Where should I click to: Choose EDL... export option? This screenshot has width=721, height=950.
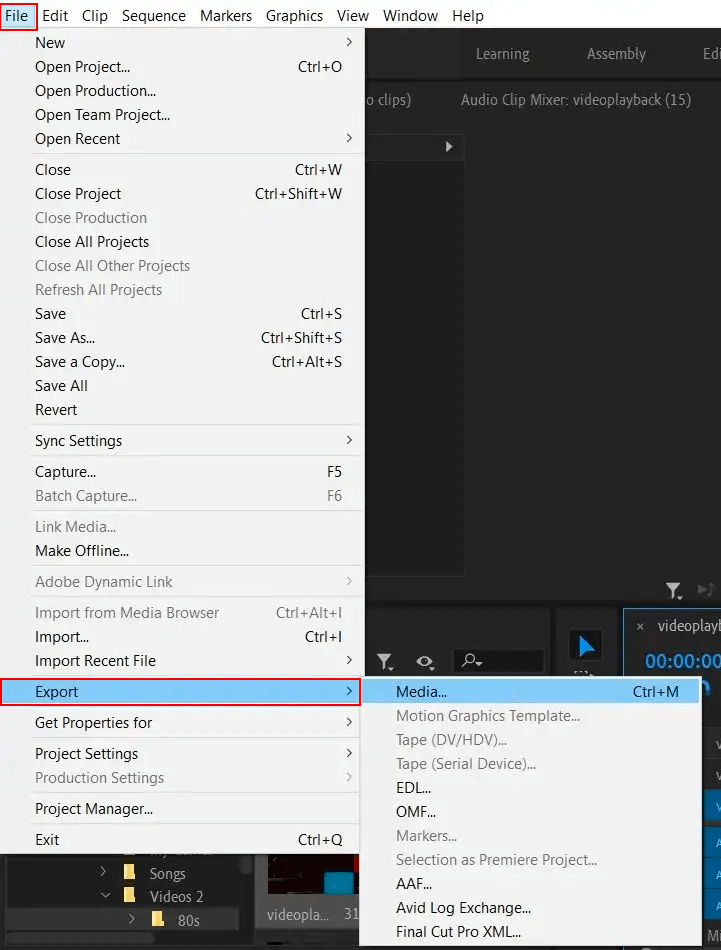pyautogui.click(x=531, y=788)
